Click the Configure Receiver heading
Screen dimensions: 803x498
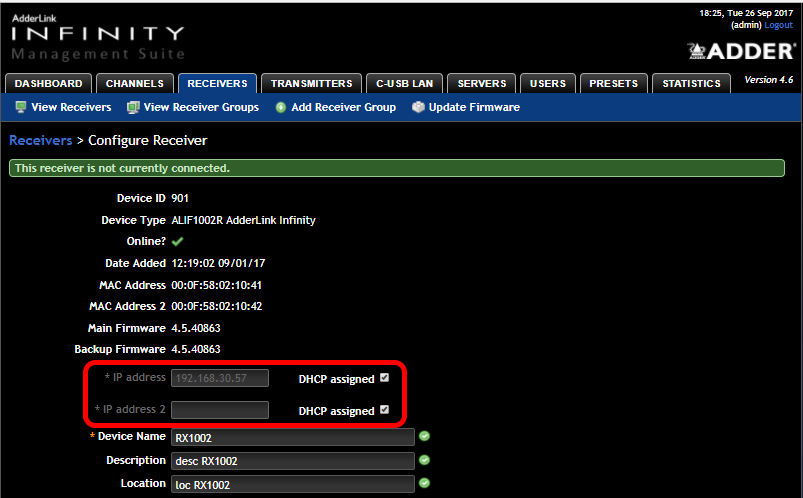147,140
